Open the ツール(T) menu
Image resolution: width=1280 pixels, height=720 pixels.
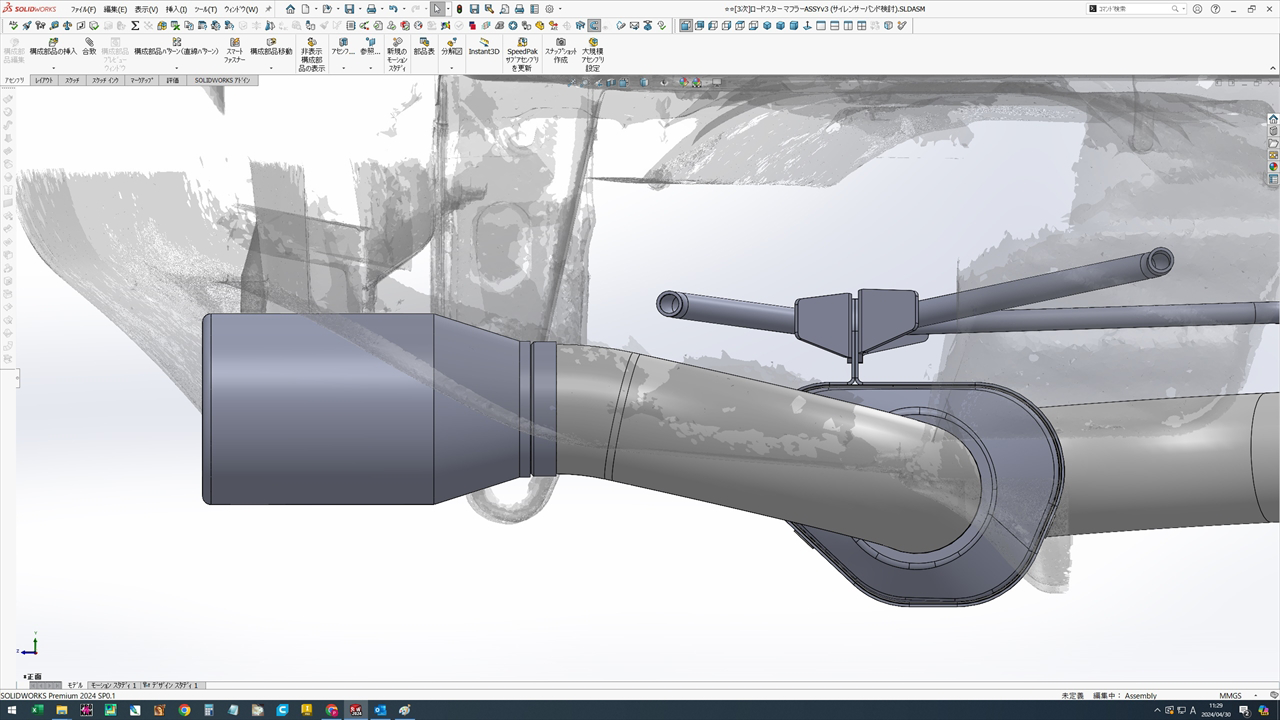click(205, 9)
